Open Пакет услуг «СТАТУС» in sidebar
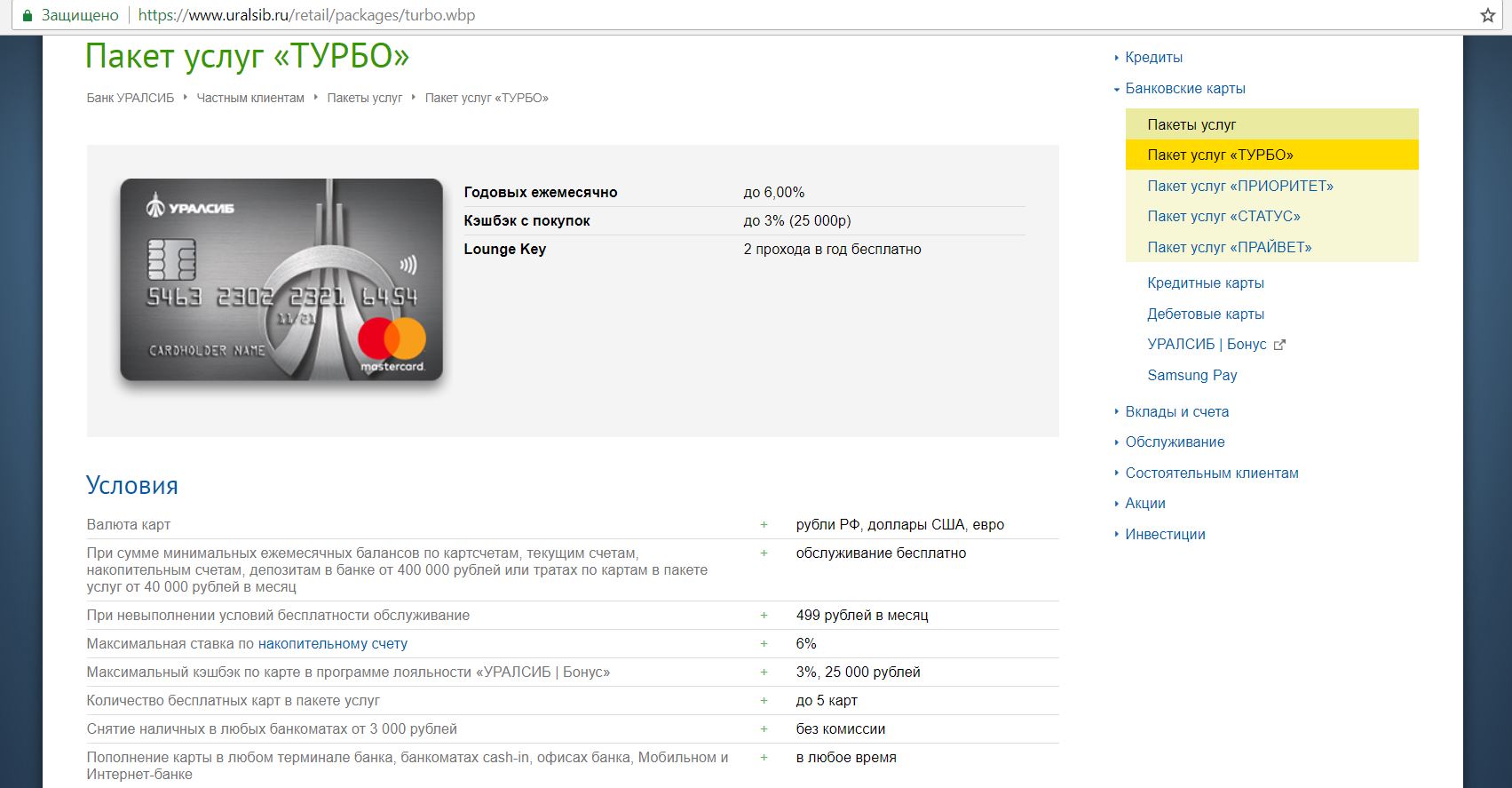The width and height of the screenshot is (1512, 788). point(1223,216)
